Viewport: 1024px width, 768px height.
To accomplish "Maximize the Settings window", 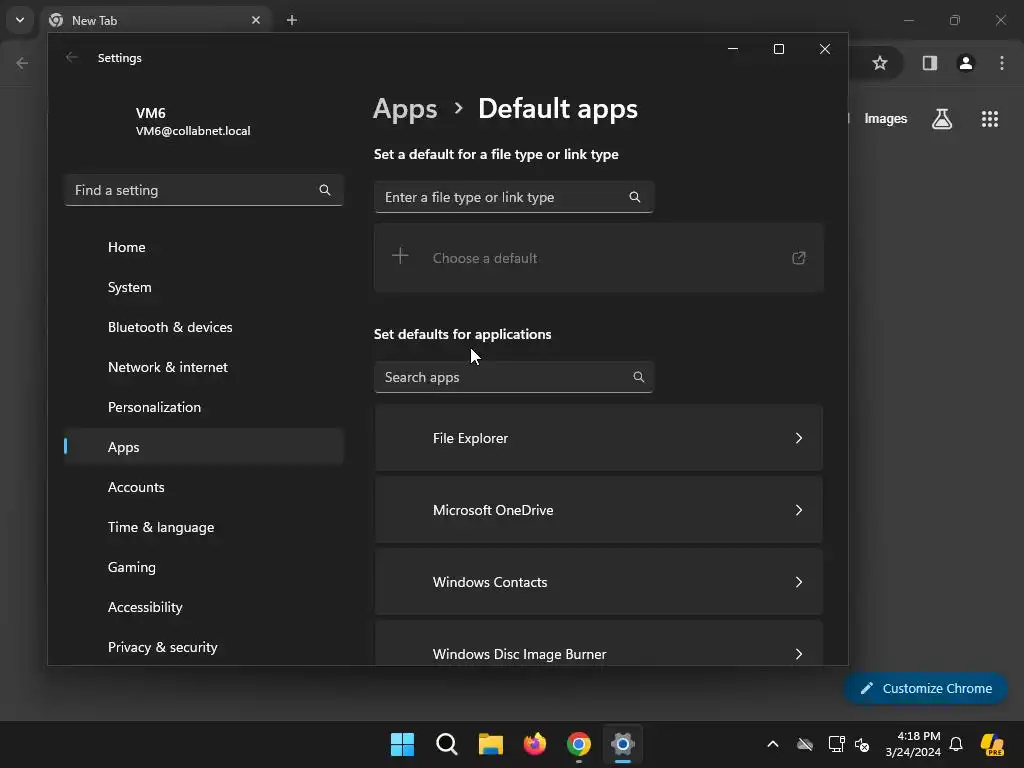I will 778,49.
